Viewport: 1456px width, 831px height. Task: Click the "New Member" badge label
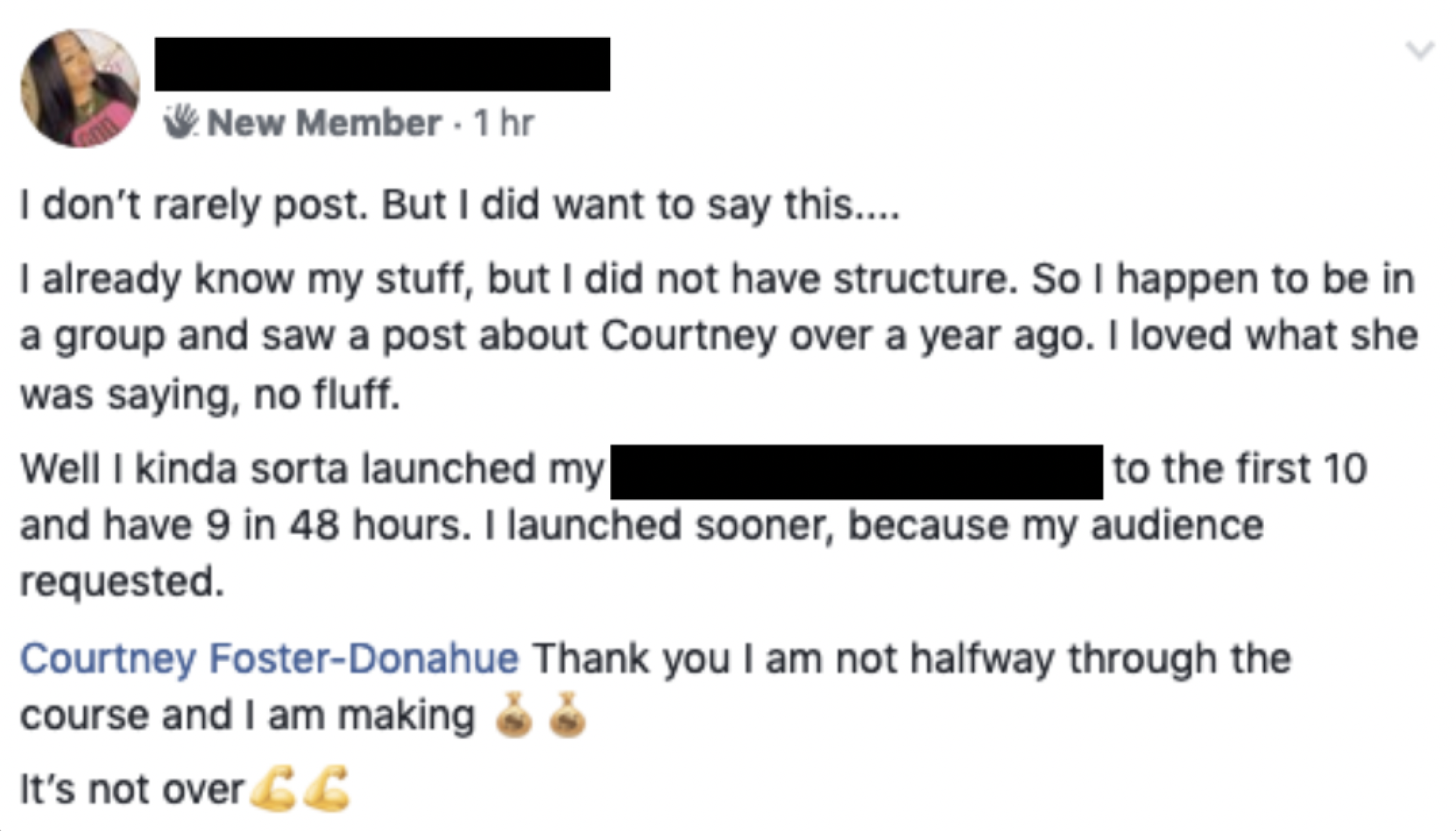(324, 123)
